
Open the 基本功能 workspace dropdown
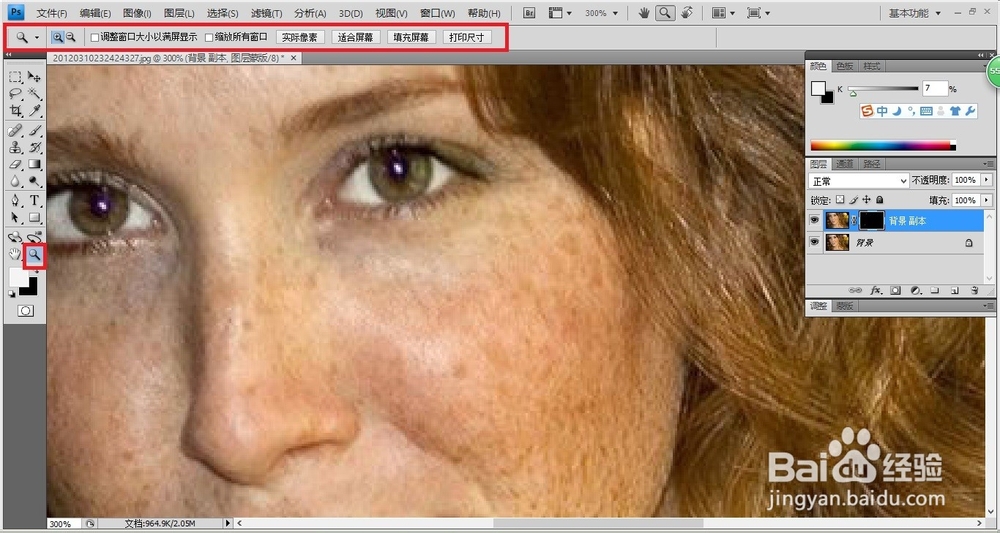tap(916, 13)
